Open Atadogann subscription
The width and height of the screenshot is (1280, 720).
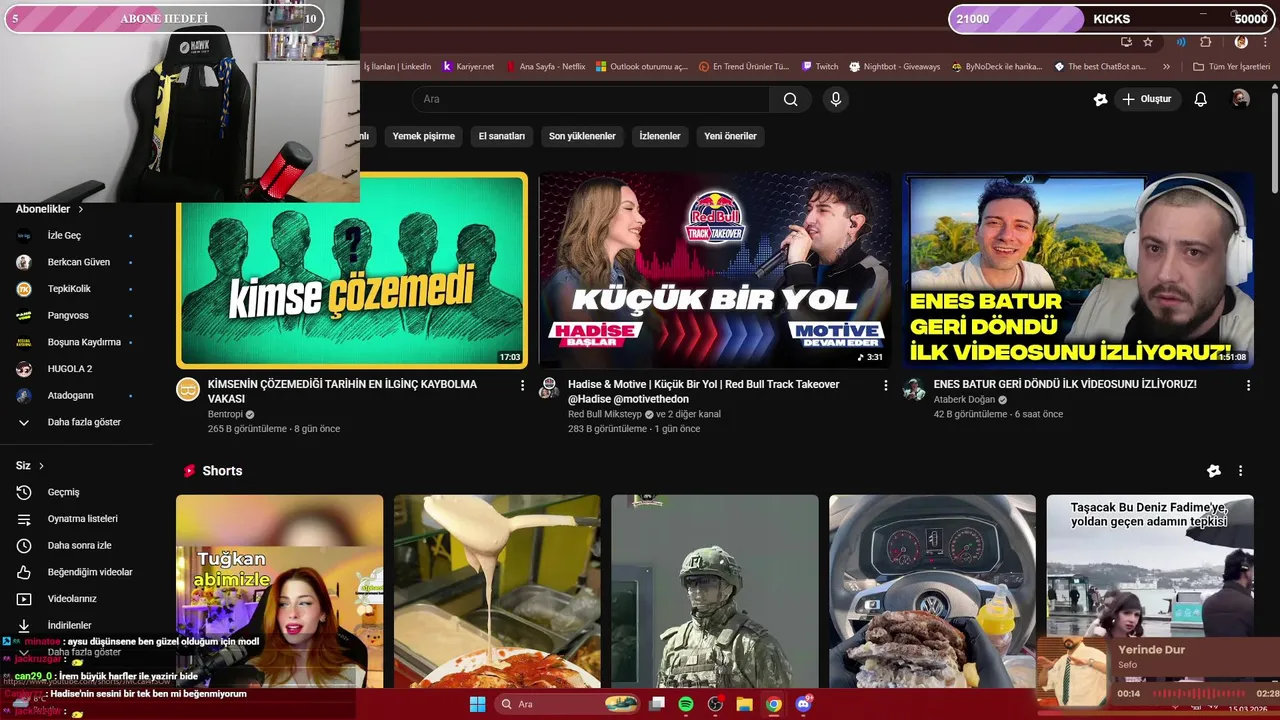click(76, 395)
